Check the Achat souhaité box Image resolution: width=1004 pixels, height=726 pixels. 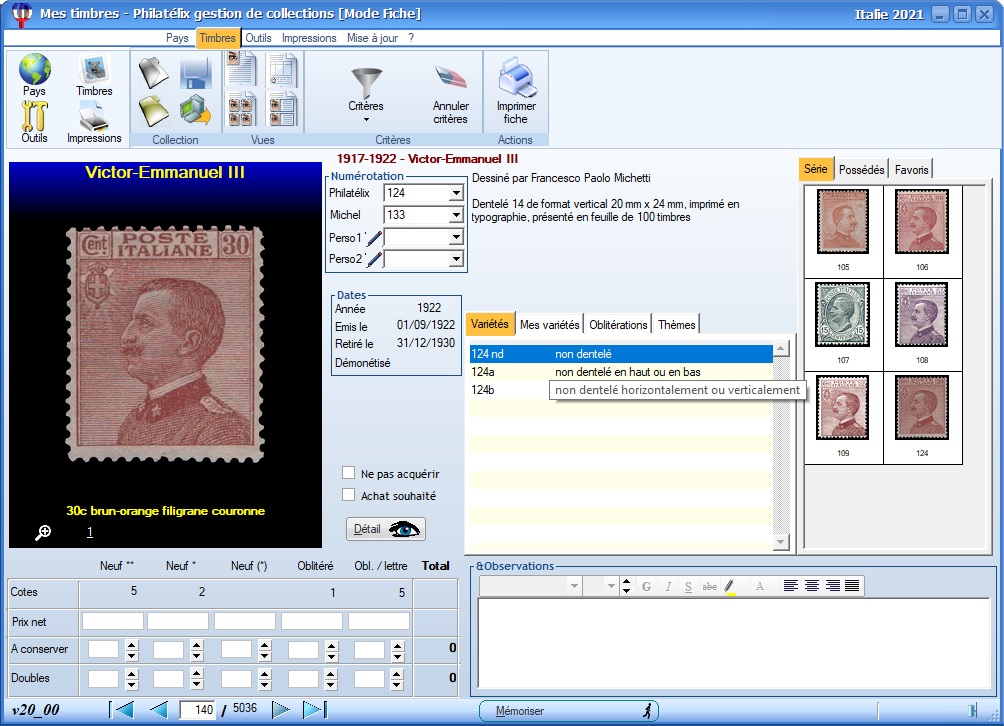tap(348, 495)
